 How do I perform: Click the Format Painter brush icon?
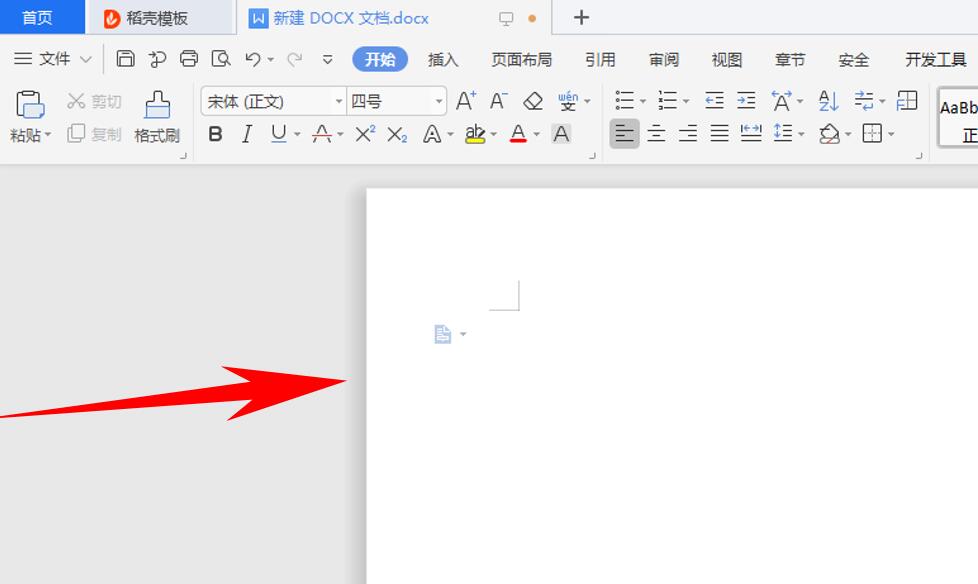[x=157, y=104]
